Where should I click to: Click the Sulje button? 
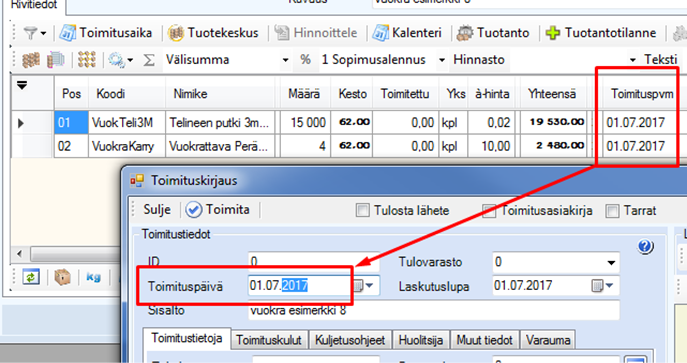tap(157, 210)
